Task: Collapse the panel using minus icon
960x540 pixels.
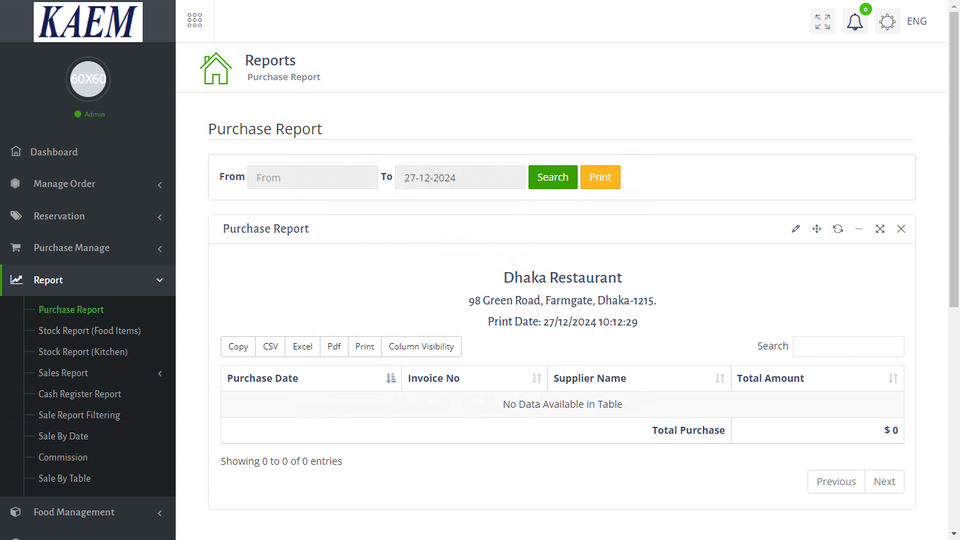Action: click(x=859, y=229)
